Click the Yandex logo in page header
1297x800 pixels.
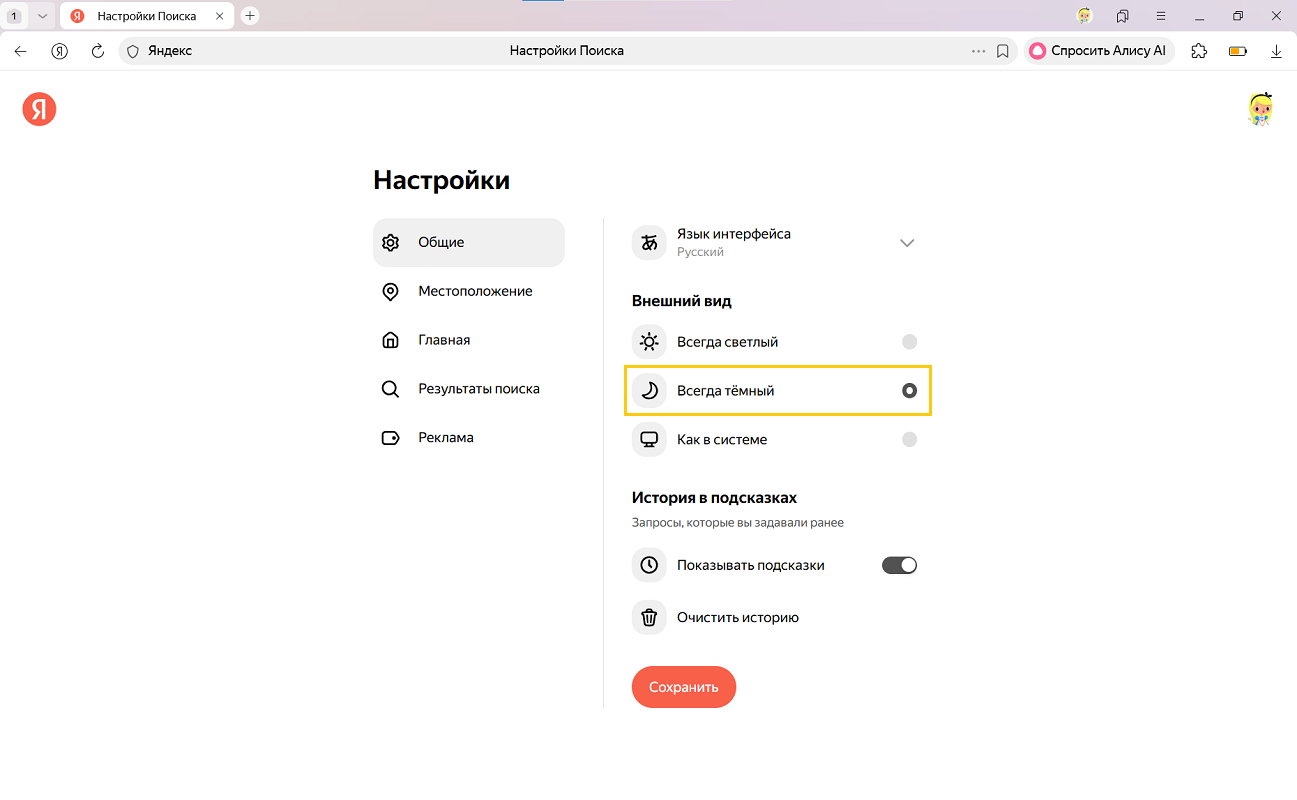coord(39,109)
